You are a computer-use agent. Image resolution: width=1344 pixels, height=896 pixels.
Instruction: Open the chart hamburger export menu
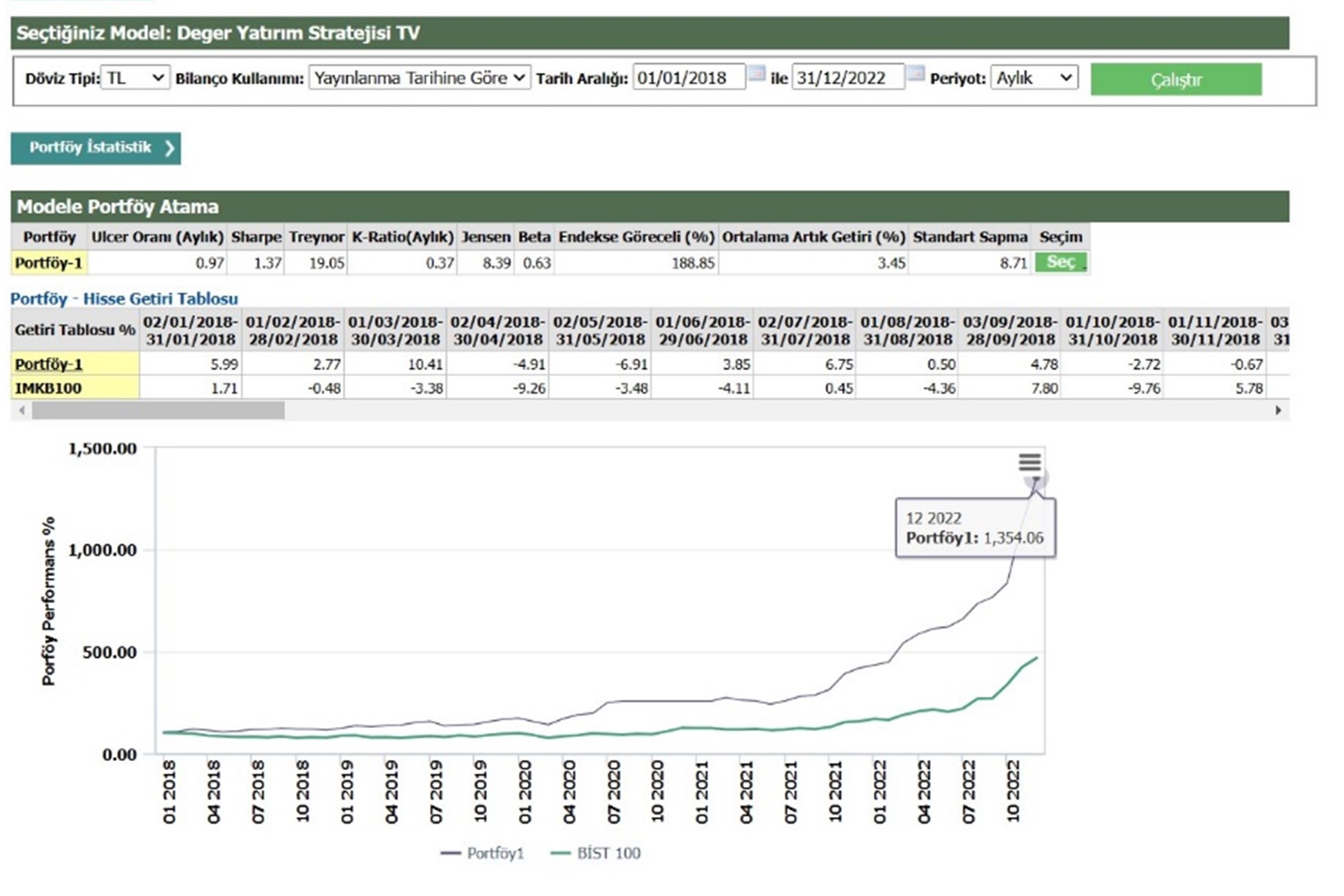click(x=1030, y=462)
